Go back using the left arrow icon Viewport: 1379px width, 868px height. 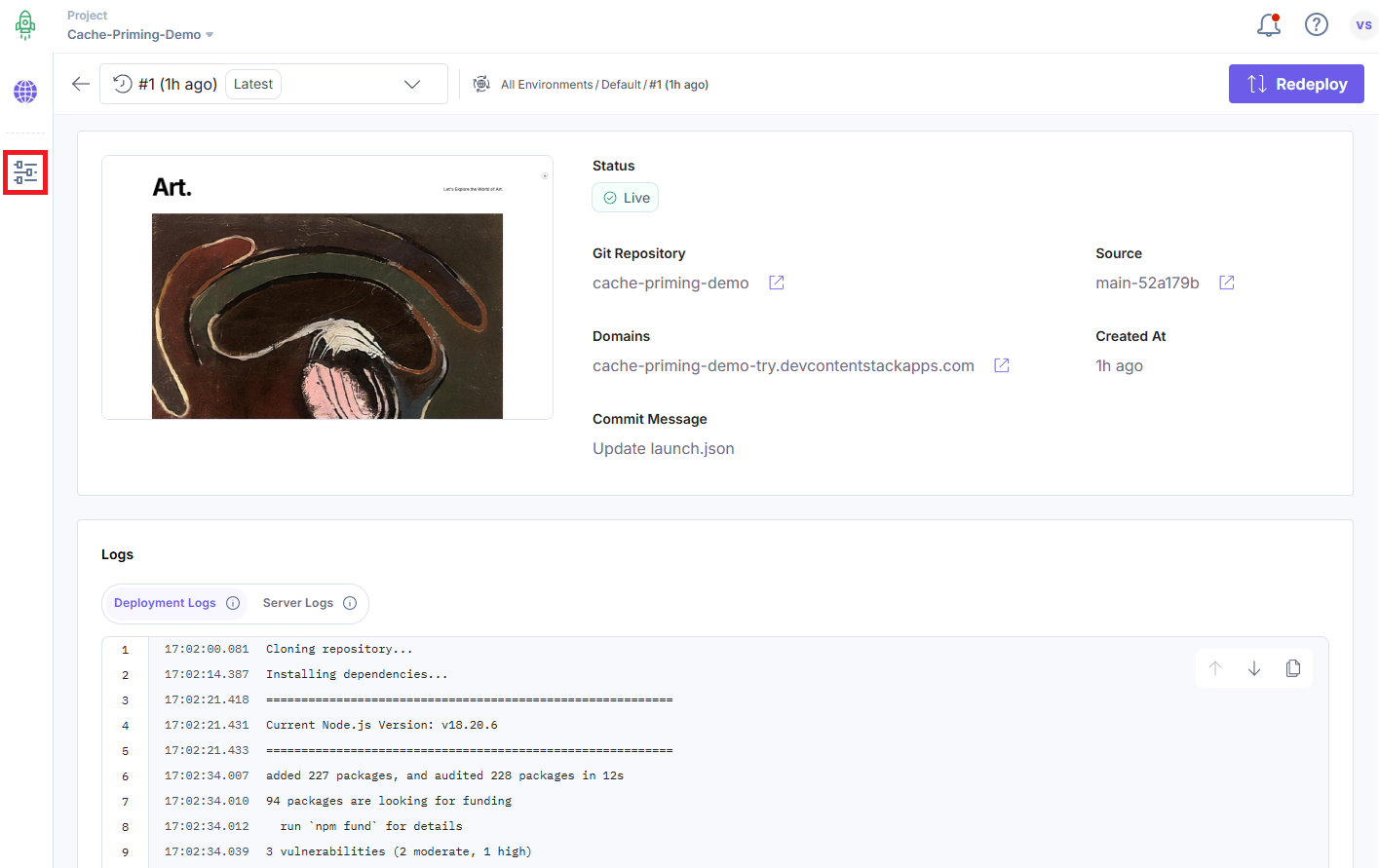point(81,84)
